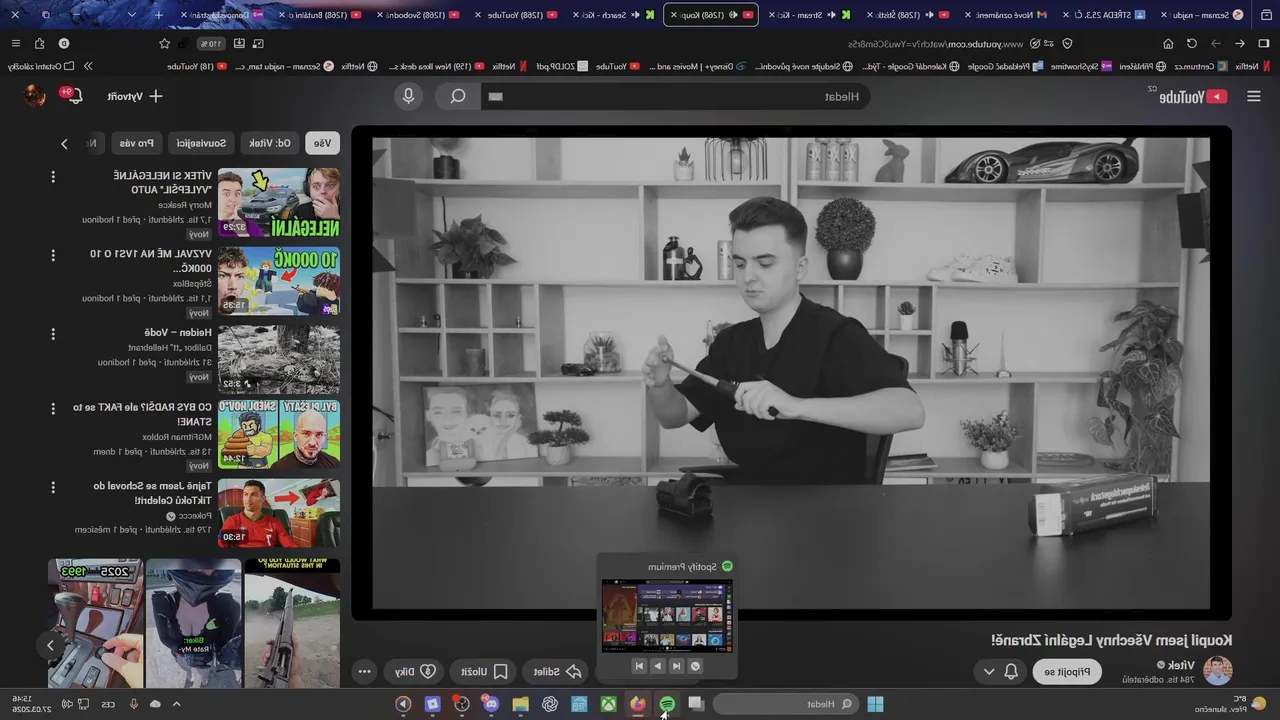Click the magnifier search button on YouTube

[458, 96]
